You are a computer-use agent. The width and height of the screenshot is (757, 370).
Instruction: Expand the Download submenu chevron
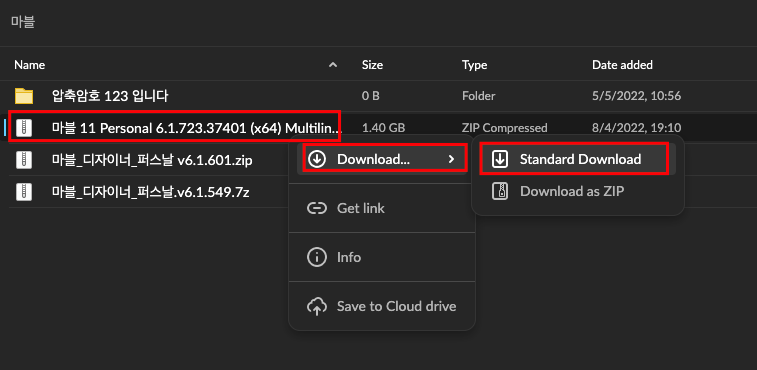(x=451, y=159)
